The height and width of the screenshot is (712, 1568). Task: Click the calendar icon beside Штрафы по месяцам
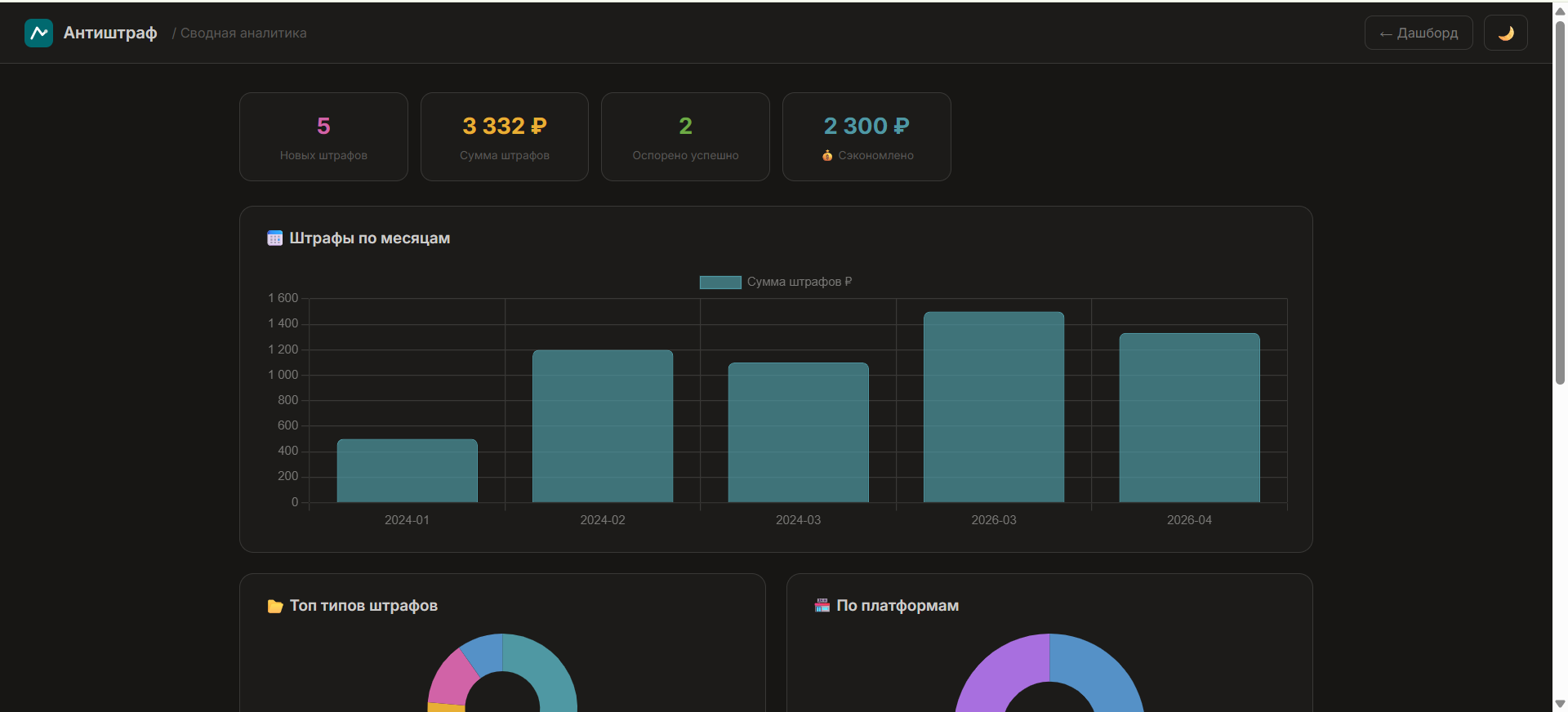(x=274, y=238)
